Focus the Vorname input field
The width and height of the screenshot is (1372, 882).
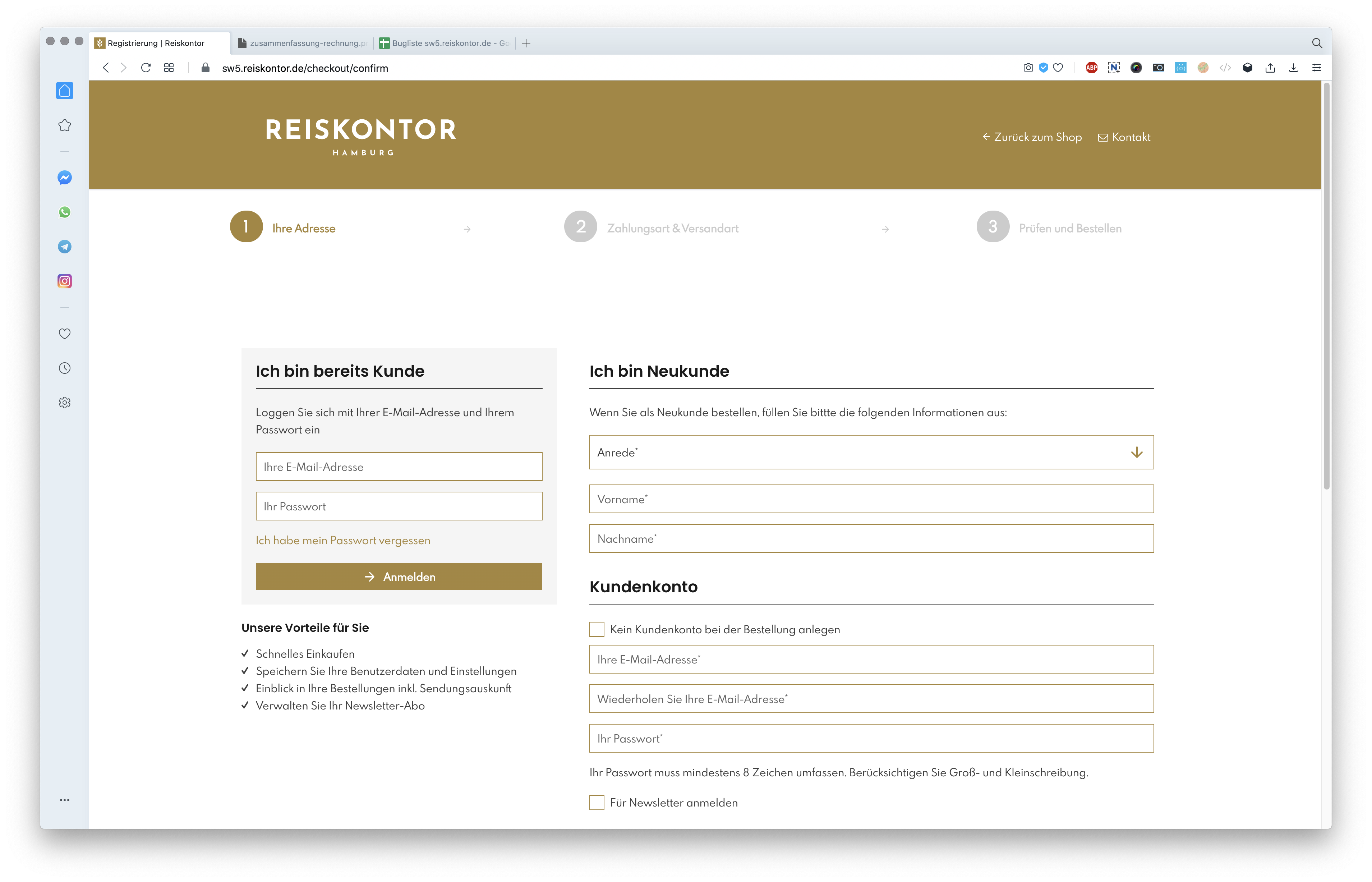pyautogui.click(x=871, y=499)
